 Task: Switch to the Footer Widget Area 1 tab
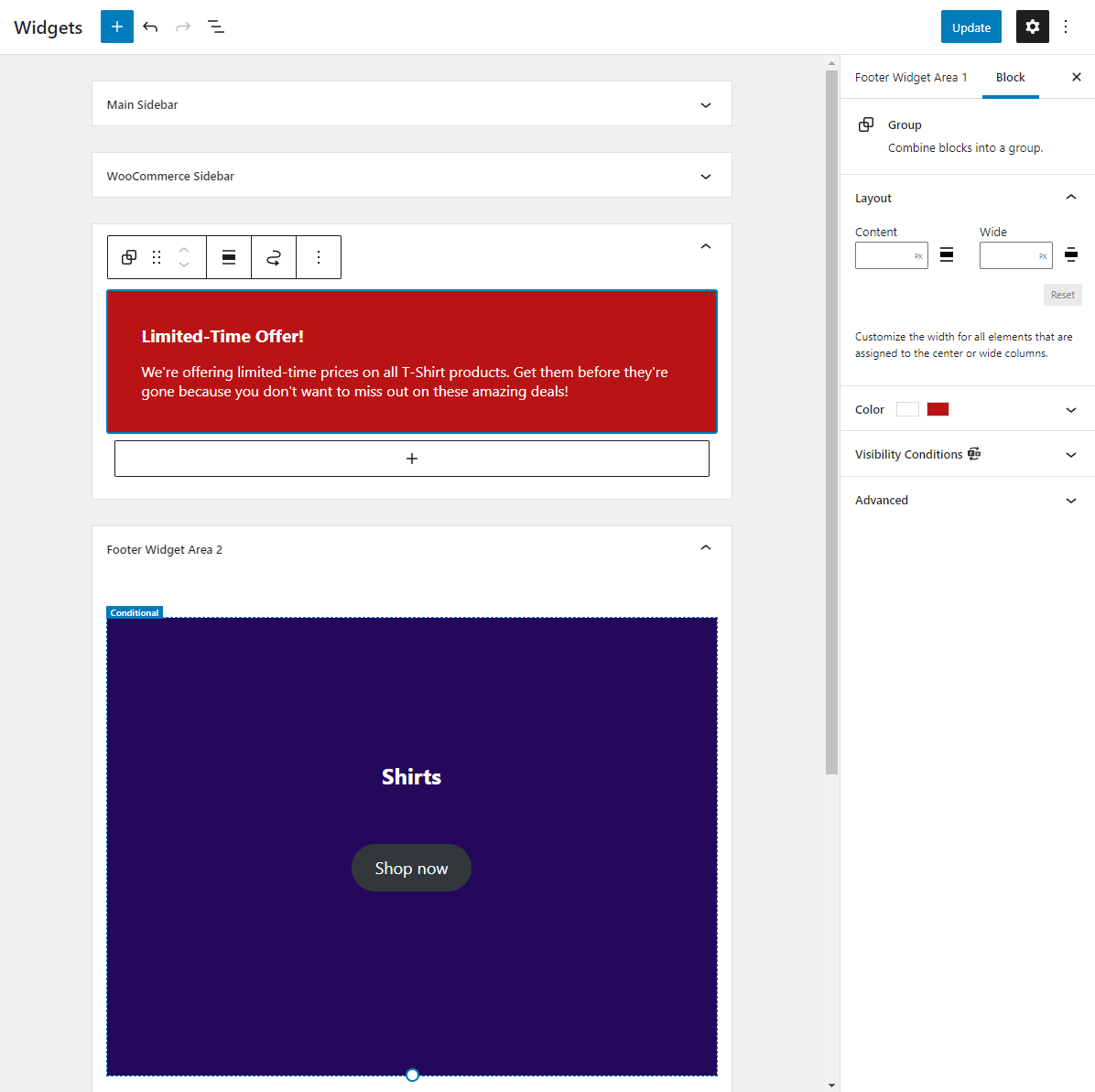(x=910, y=77)
